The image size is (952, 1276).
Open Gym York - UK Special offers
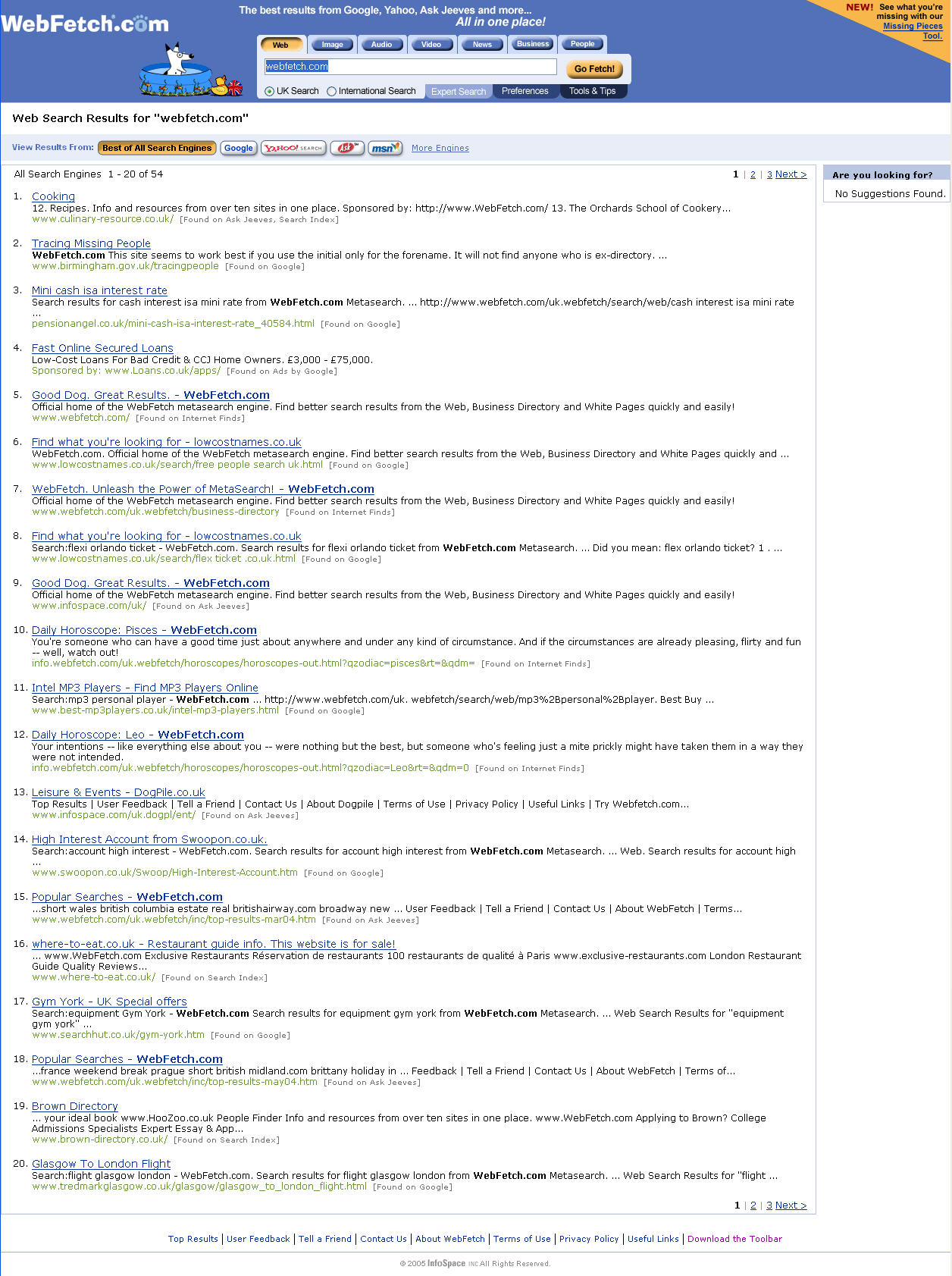[109, 1002]
